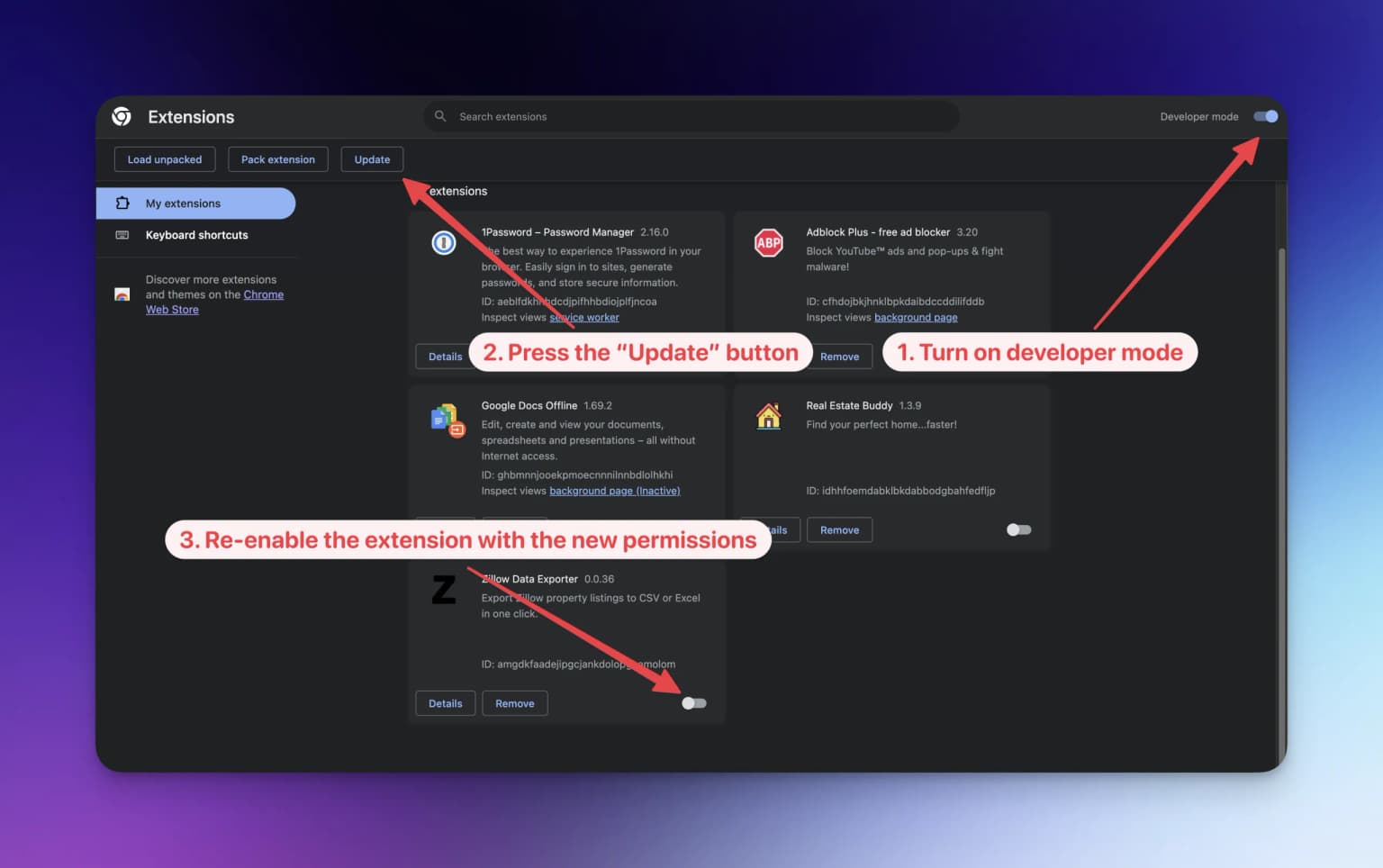
Task: Click the Google Docs Offline icon
Action: click(x=447, y=420)
